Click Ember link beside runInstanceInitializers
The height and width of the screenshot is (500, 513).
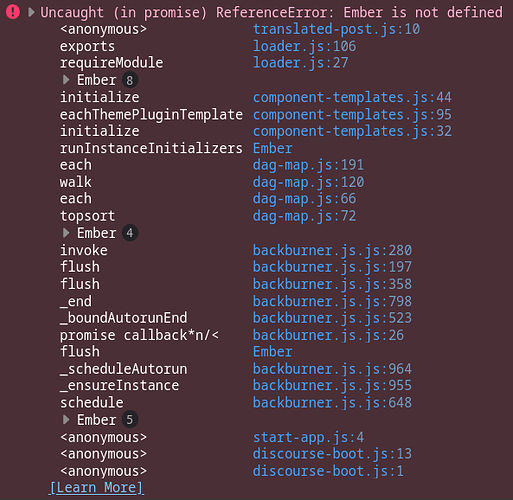click(x=273, y=148)
